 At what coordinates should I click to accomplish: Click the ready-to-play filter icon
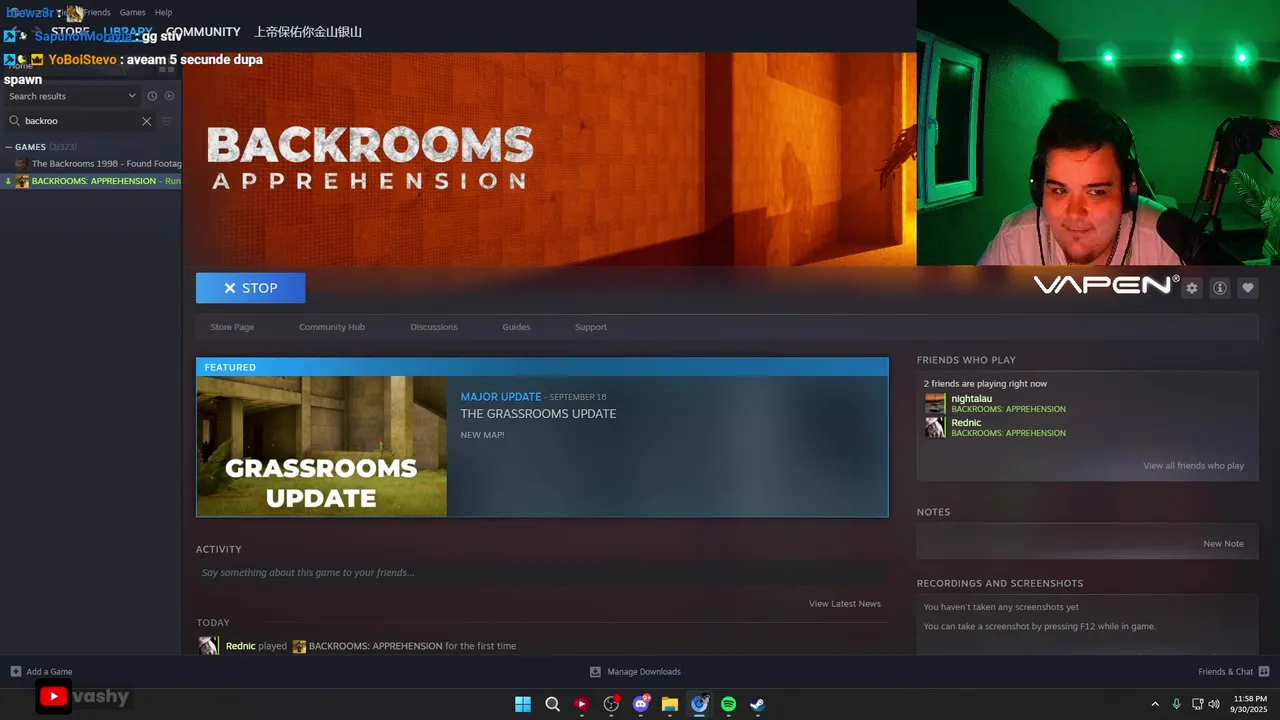(169, 96)
